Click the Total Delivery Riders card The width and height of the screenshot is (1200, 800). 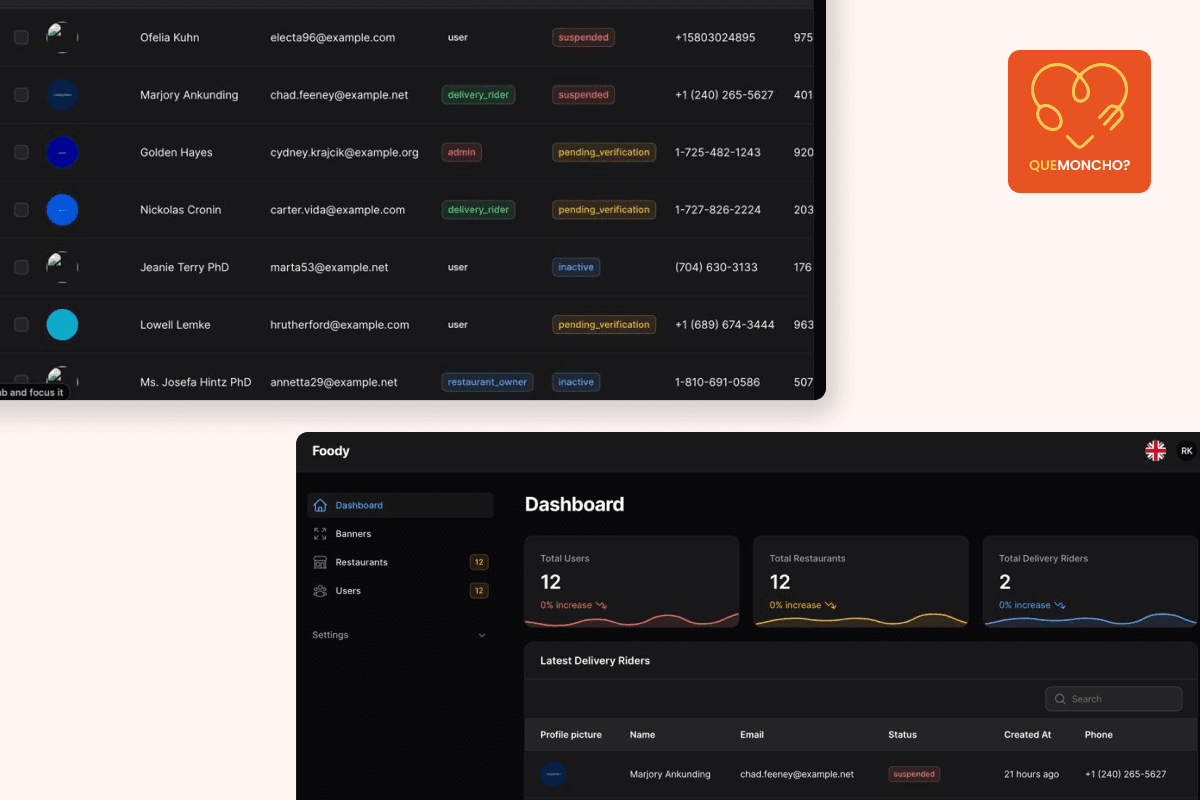point(1090,582)
